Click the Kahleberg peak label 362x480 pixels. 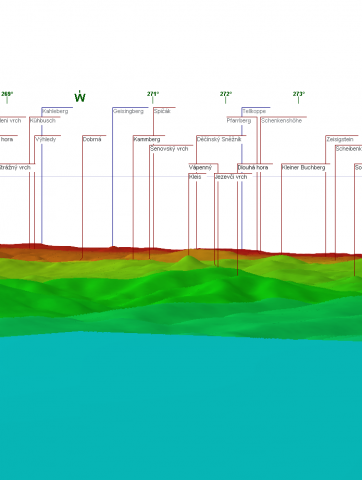click(55, 111)
